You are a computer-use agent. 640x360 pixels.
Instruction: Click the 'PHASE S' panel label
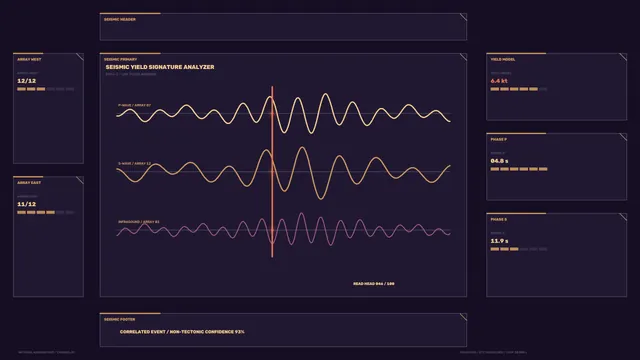pos(499,219)
